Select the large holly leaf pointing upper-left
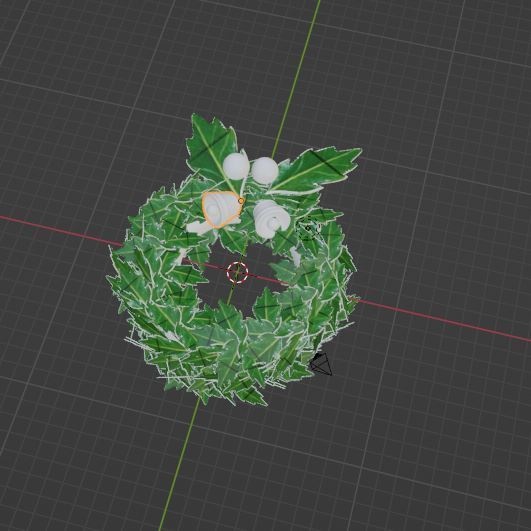The width and height of the screenshot is (531, 531). (212, 146)
